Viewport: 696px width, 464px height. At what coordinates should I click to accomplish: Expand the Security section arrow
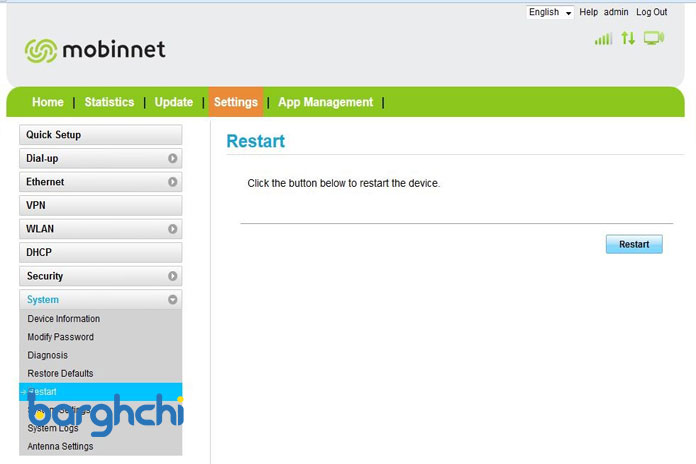coord(173,276)
